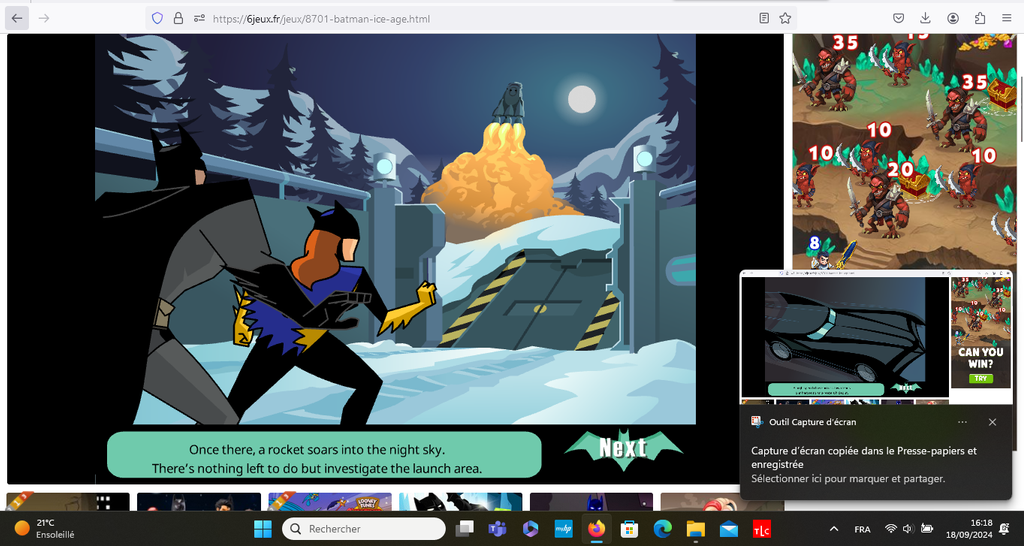Launch Microsoft Edge from the taskbar
The image size is (1024, 546).
click(662, 528)
